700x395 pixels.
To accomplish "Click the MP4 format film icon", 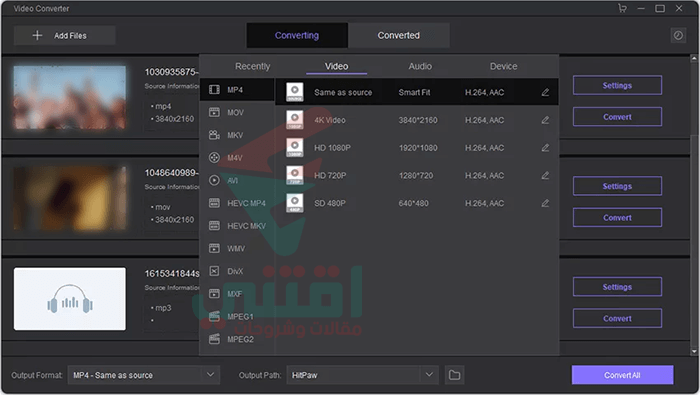I will 214,90.
